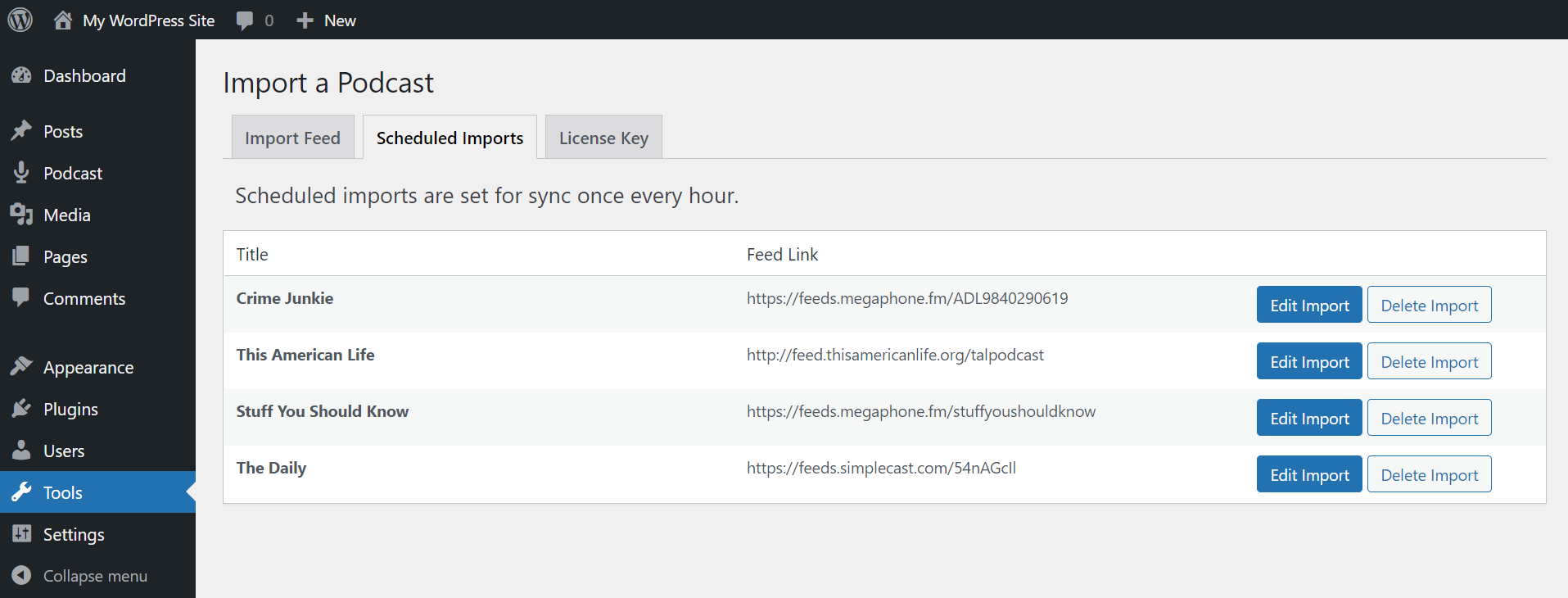Click The Daily title
Screen dimensions: 1568x598
point(271,468)
